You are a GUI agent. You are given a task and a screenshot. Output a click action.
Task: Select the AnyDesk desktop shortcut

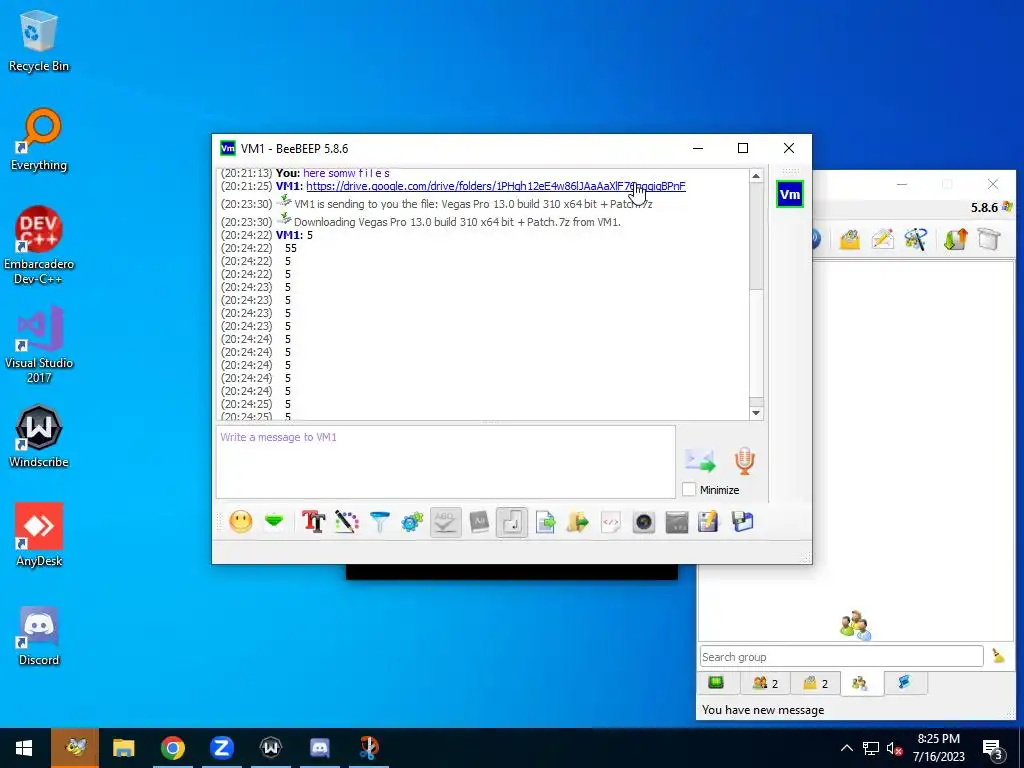[39, 536]
